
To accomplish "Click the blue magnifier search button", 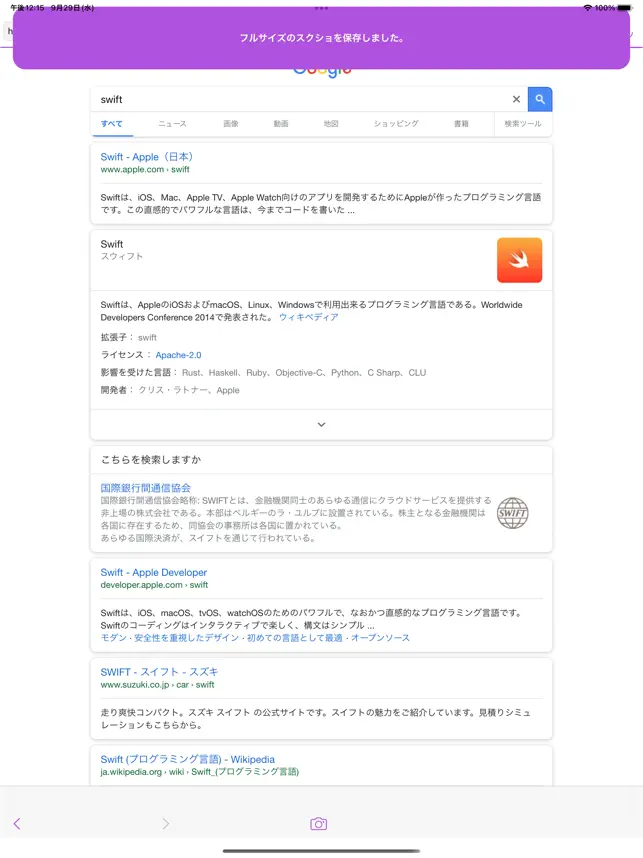I will click(540, 99).
